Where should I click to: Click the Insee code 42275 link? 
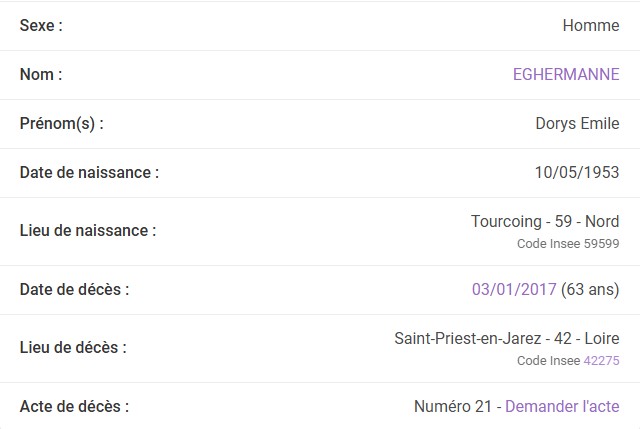coord(601,361)
